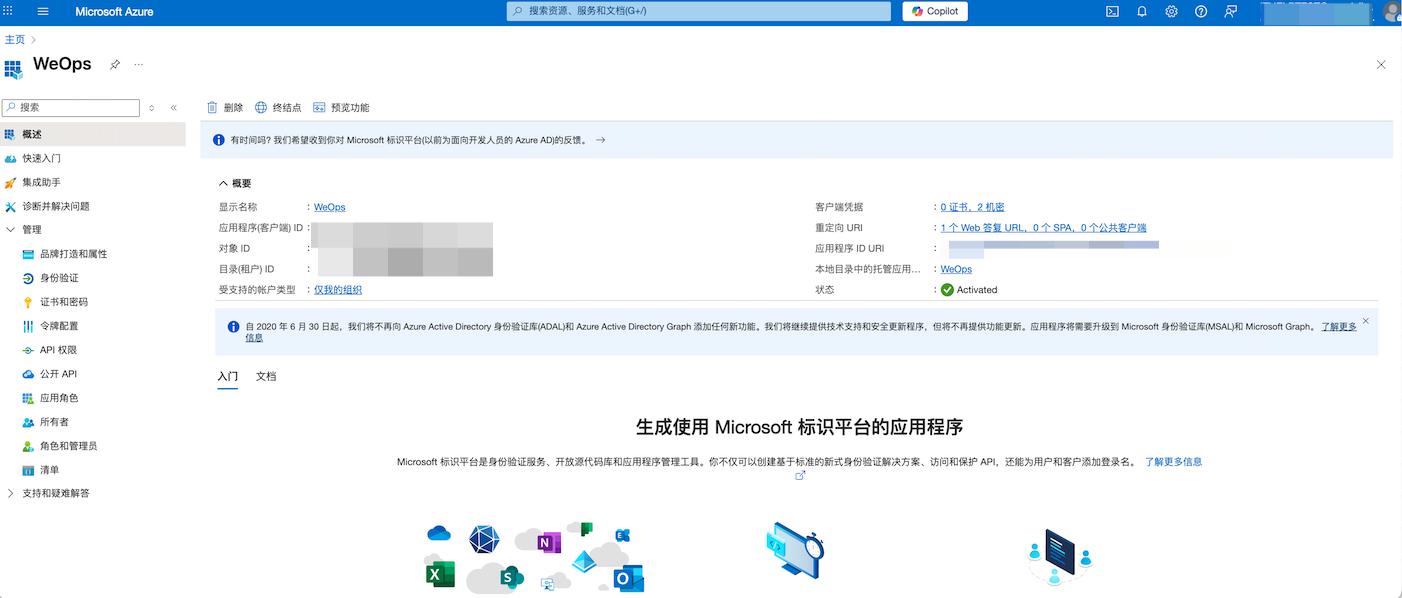The width and height of the screenshot is (1402, 598).
Task: Open the WeOps display name link
Action: 330,207
